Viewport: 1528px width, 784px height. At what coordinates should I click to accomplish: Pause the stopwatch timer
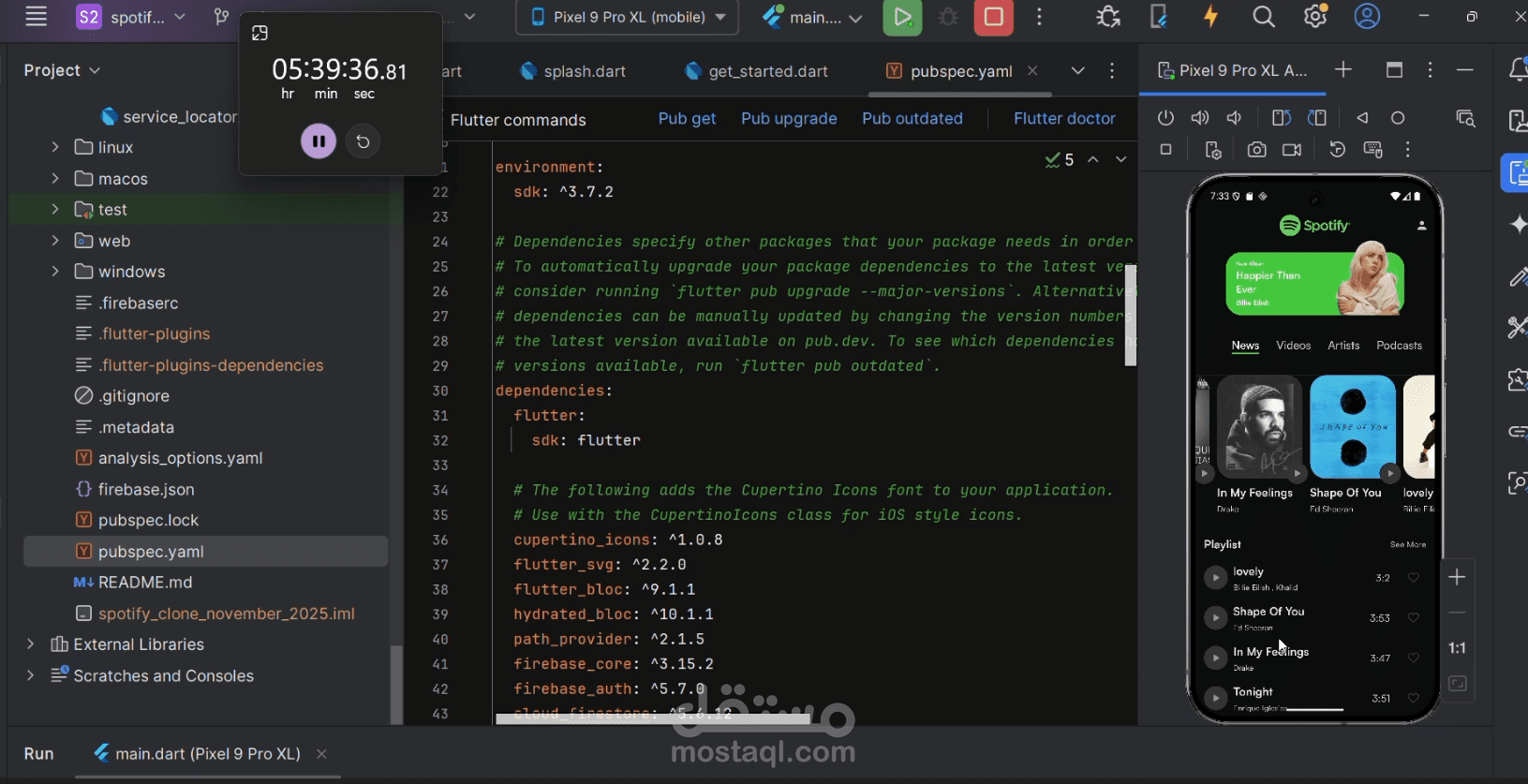[x=319, y=141]
